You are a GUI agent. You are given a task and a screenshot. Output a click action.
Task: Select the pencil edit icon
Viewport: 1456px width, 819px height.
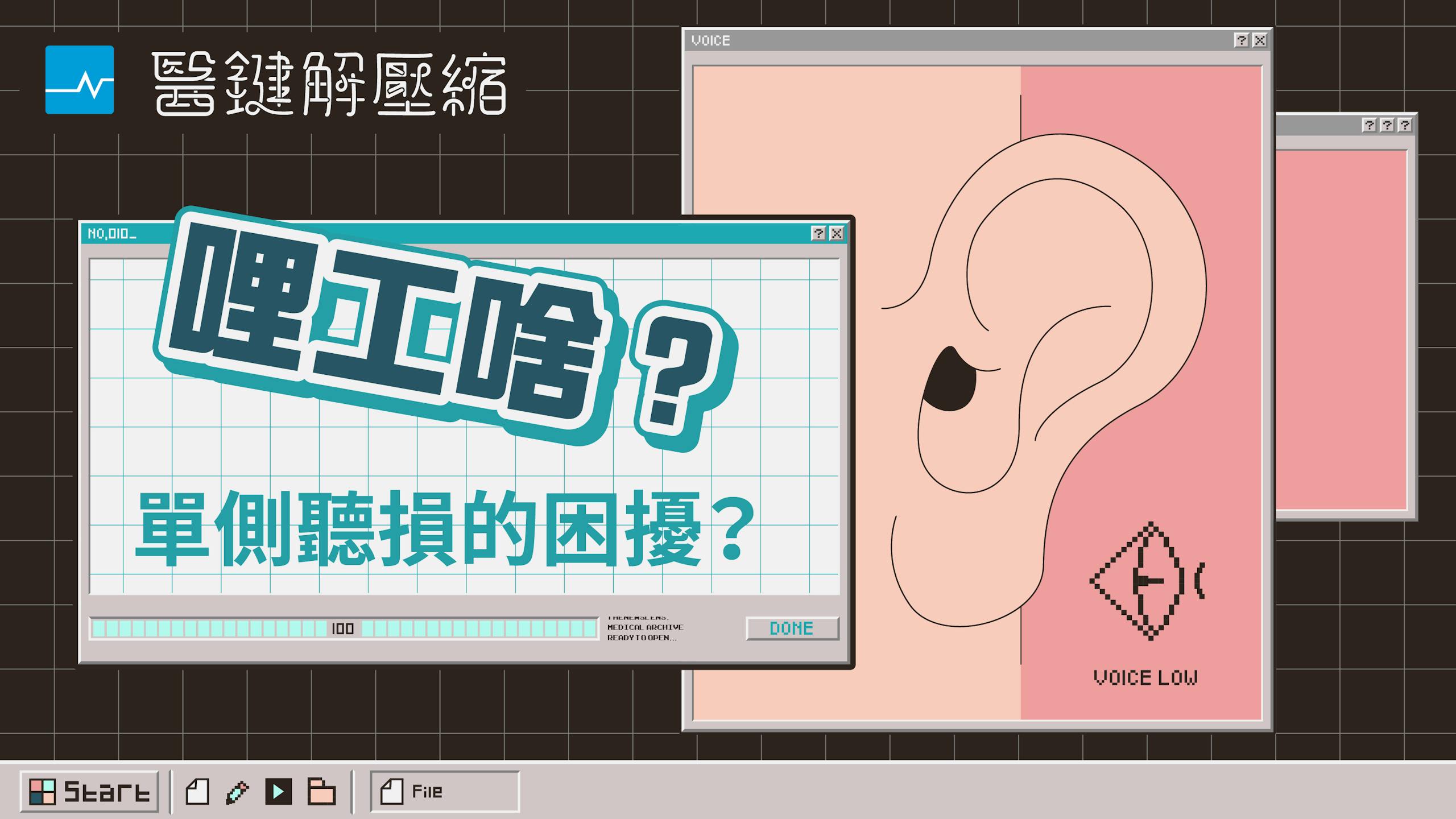237,792
